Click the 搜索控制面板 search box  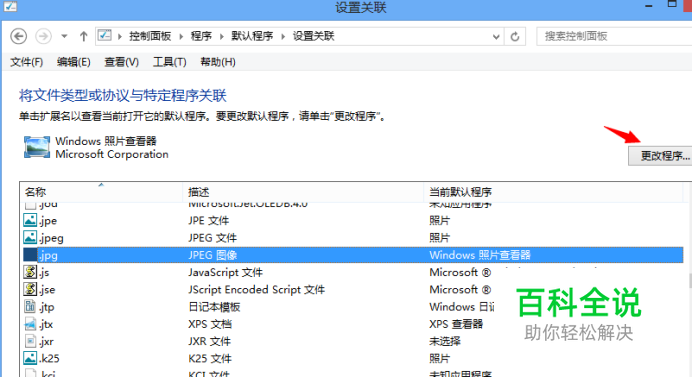(x=614, y=36)
